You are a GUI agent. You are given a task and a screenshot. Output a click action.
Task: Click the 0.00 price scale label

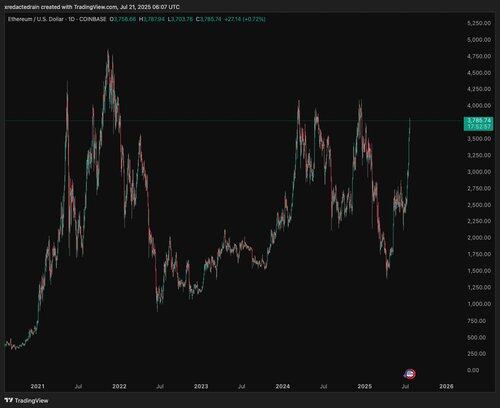[x=473, y=370]
